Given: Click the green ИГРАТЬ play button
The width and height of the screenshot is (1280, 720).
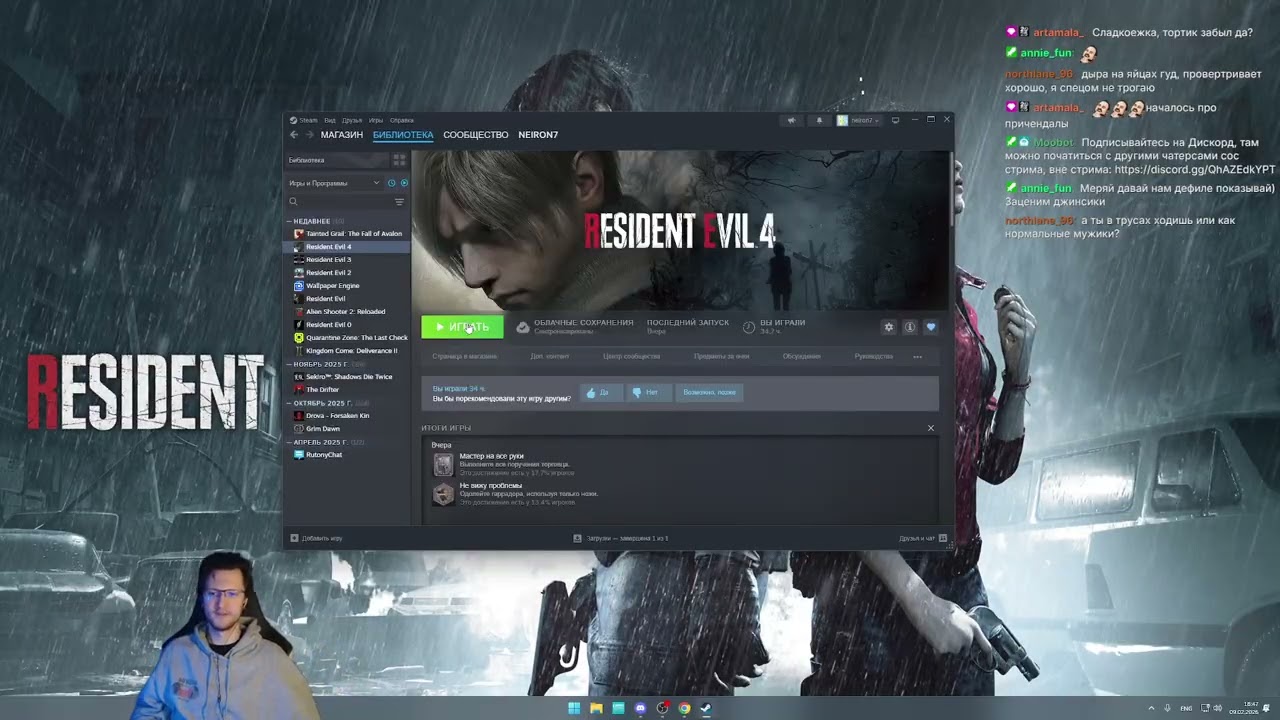Looking at the screenshot, I should (462, 327).
